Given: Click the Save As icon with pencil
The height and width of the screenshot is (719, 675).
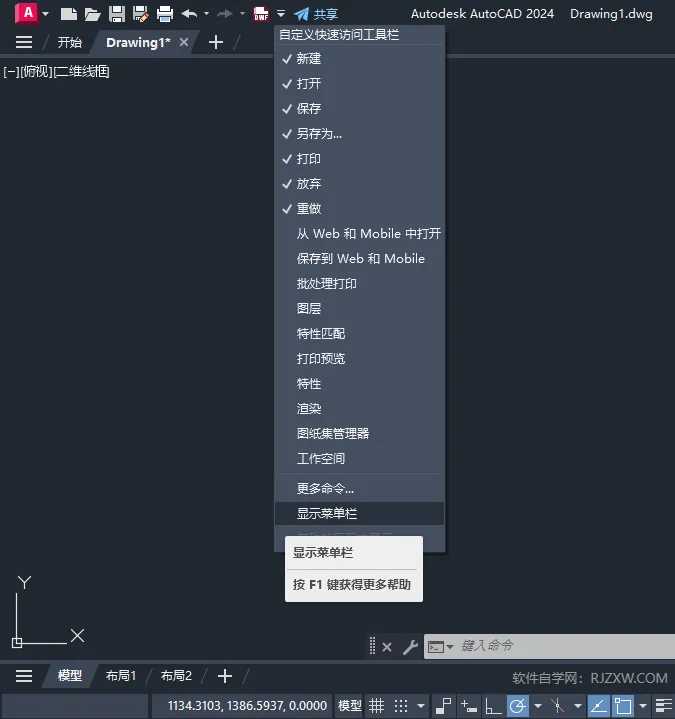Looking at the screenshot, I should [x=141, y=14].
